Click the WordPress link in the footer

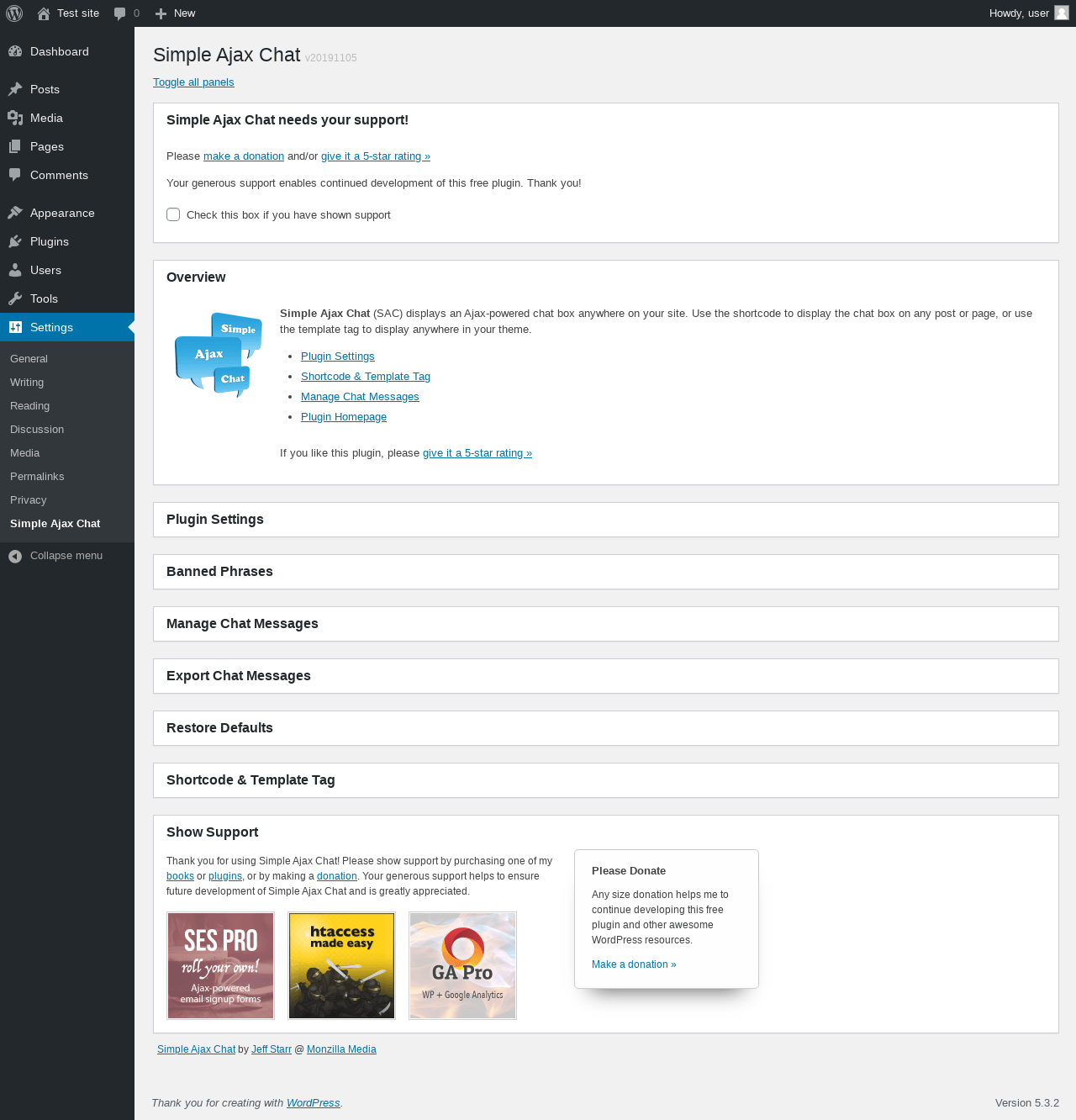314,1103
